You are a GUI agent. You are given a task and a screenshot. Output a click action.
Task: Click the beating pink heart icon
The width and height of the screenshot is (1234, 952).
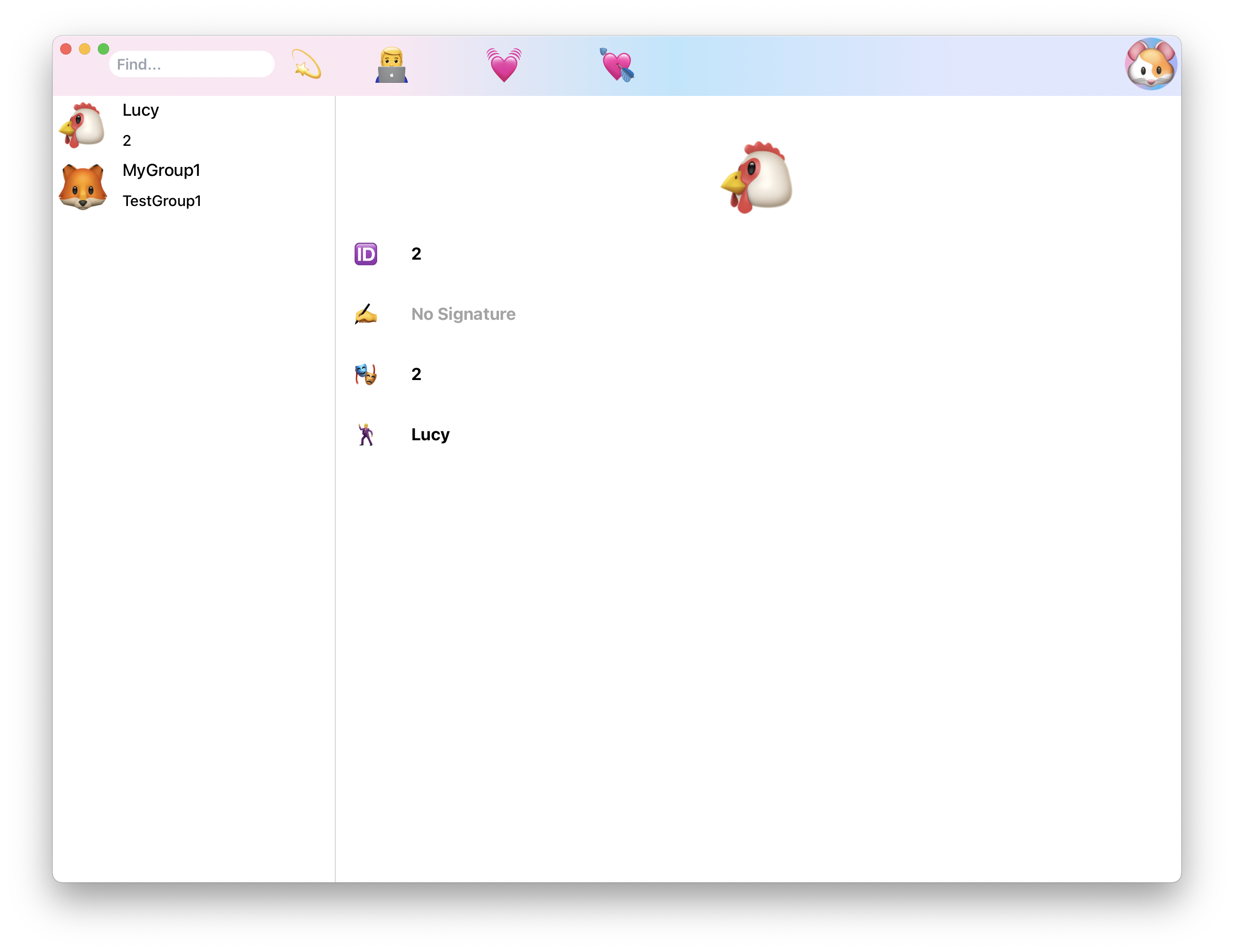(504, 65)
